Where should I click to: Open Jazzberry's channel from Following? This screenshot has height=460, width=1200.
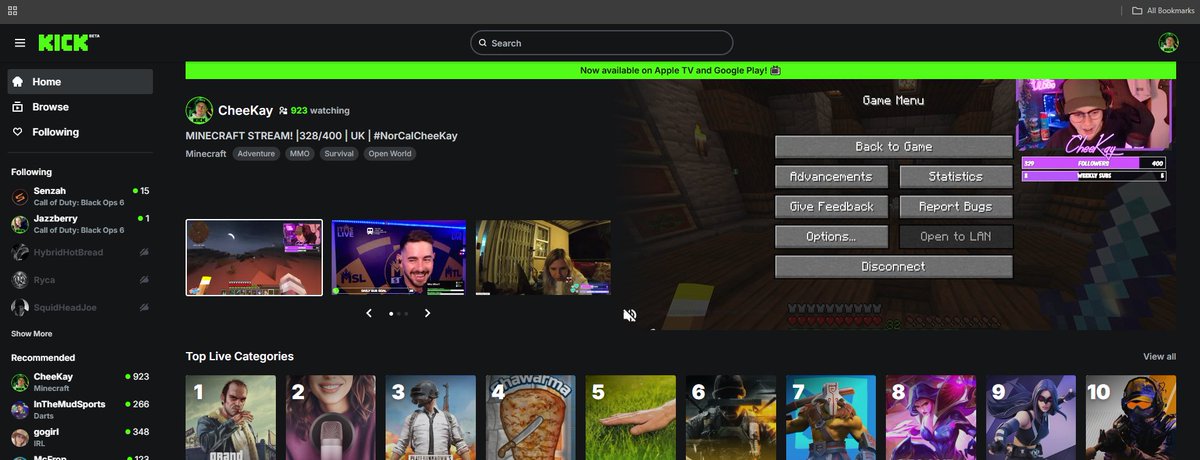tap(80, 224)
